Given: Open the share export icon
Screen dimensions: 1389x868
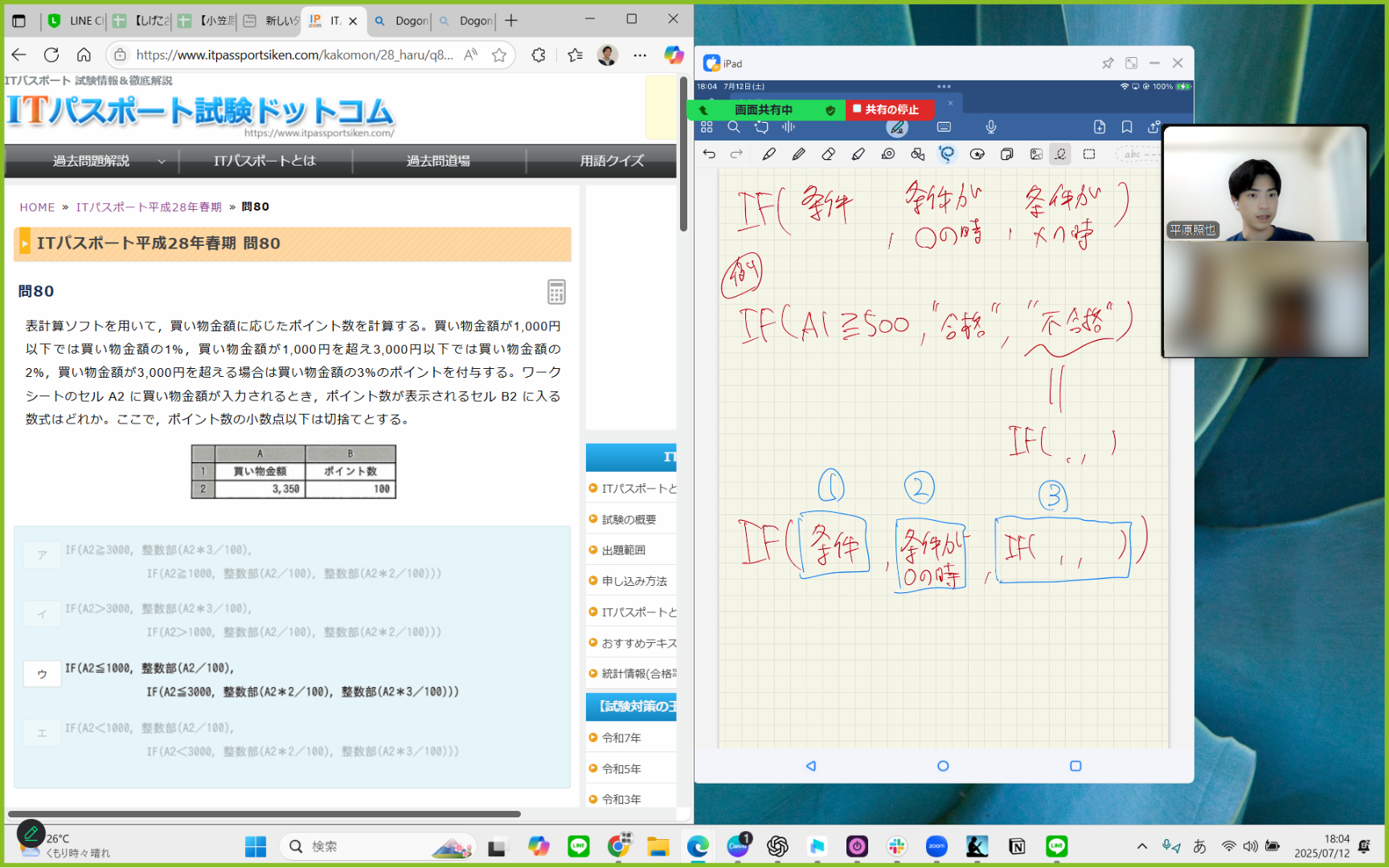Looking at the screenshot, I should tap(1153, 127).
